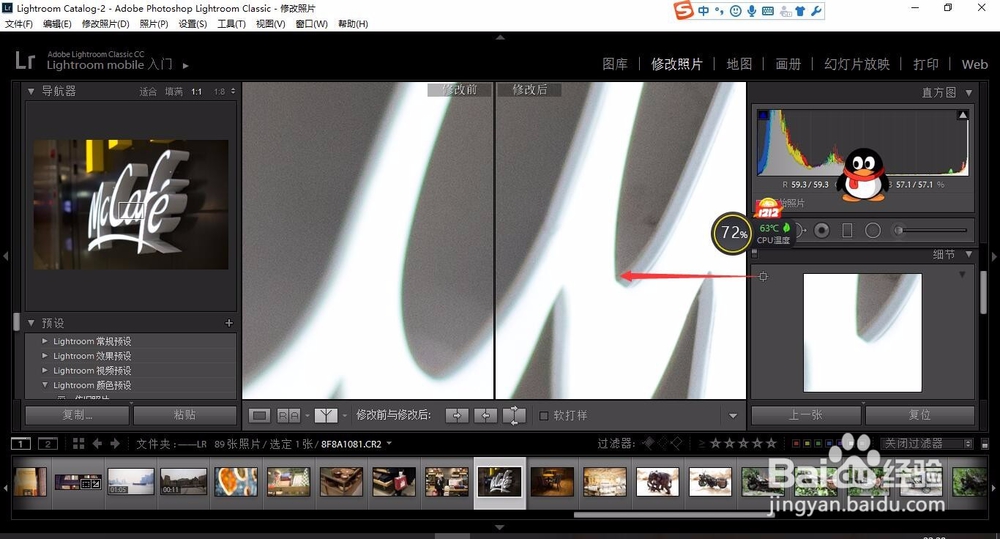Open the 文件(F) menu

tap(18, 24)
